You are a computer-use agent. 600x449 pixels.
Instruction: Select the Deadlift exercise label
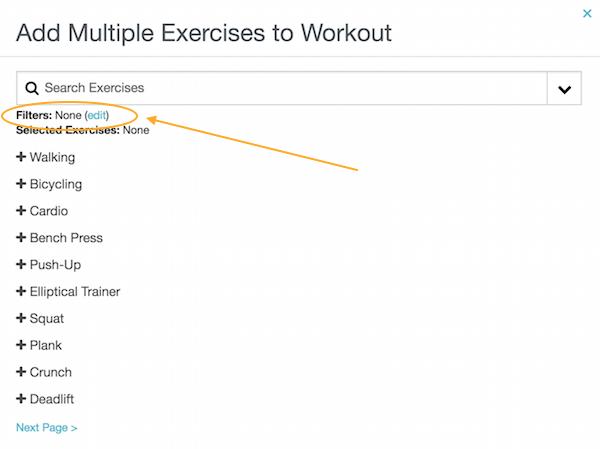click(x=52, y=400)
